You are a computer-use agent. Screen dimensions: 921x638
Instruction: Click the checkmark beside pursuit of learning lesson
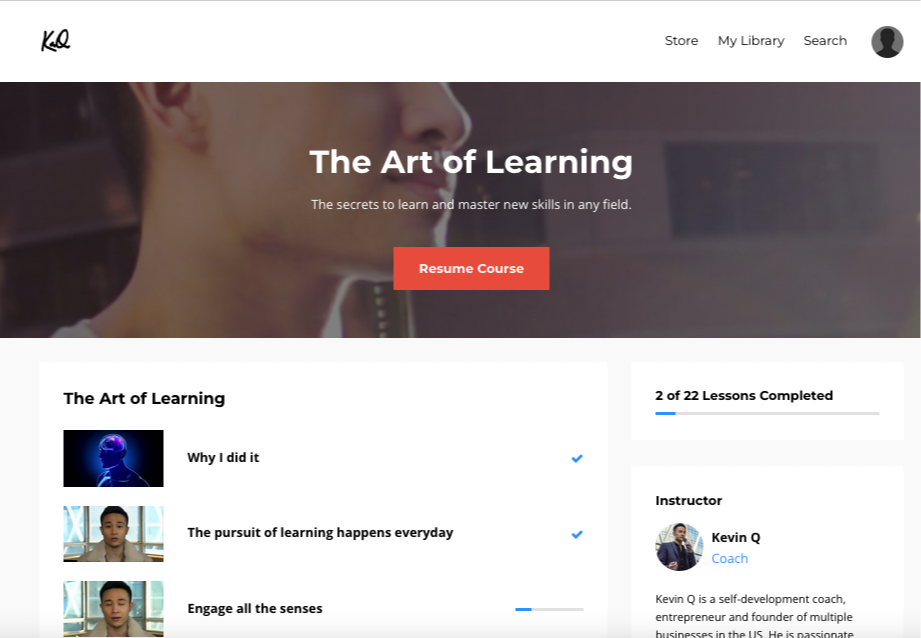click(x=577, y=534)
